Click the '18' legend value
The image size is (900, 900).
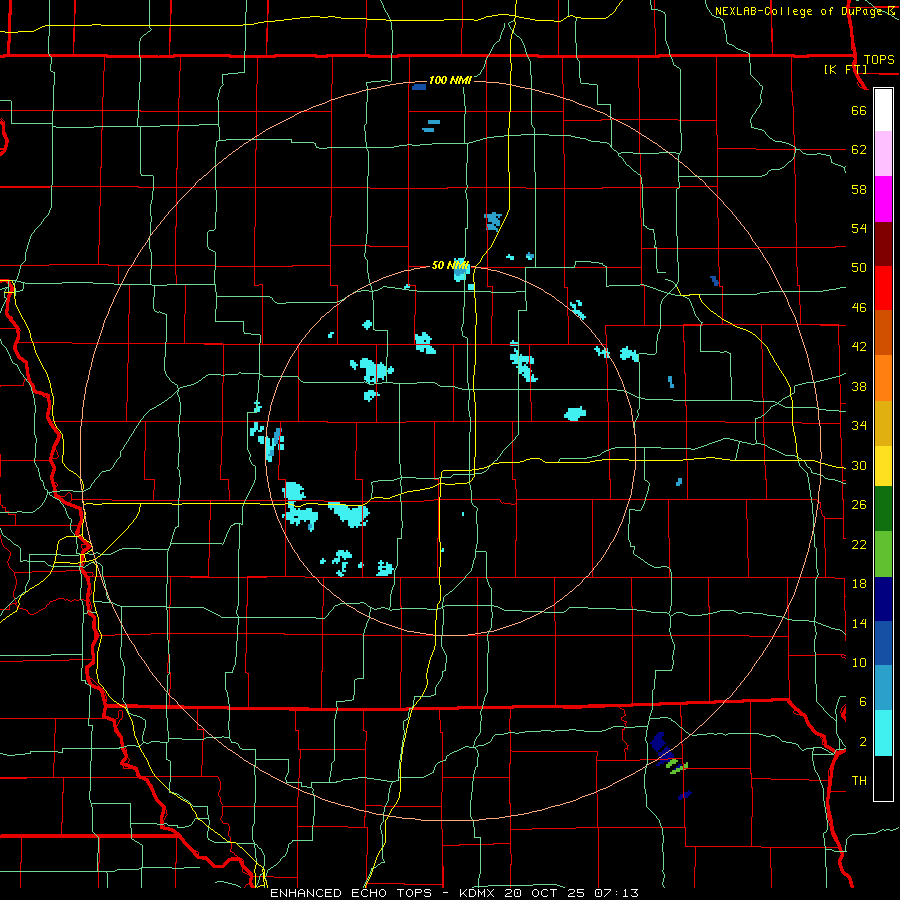(859, 583)
